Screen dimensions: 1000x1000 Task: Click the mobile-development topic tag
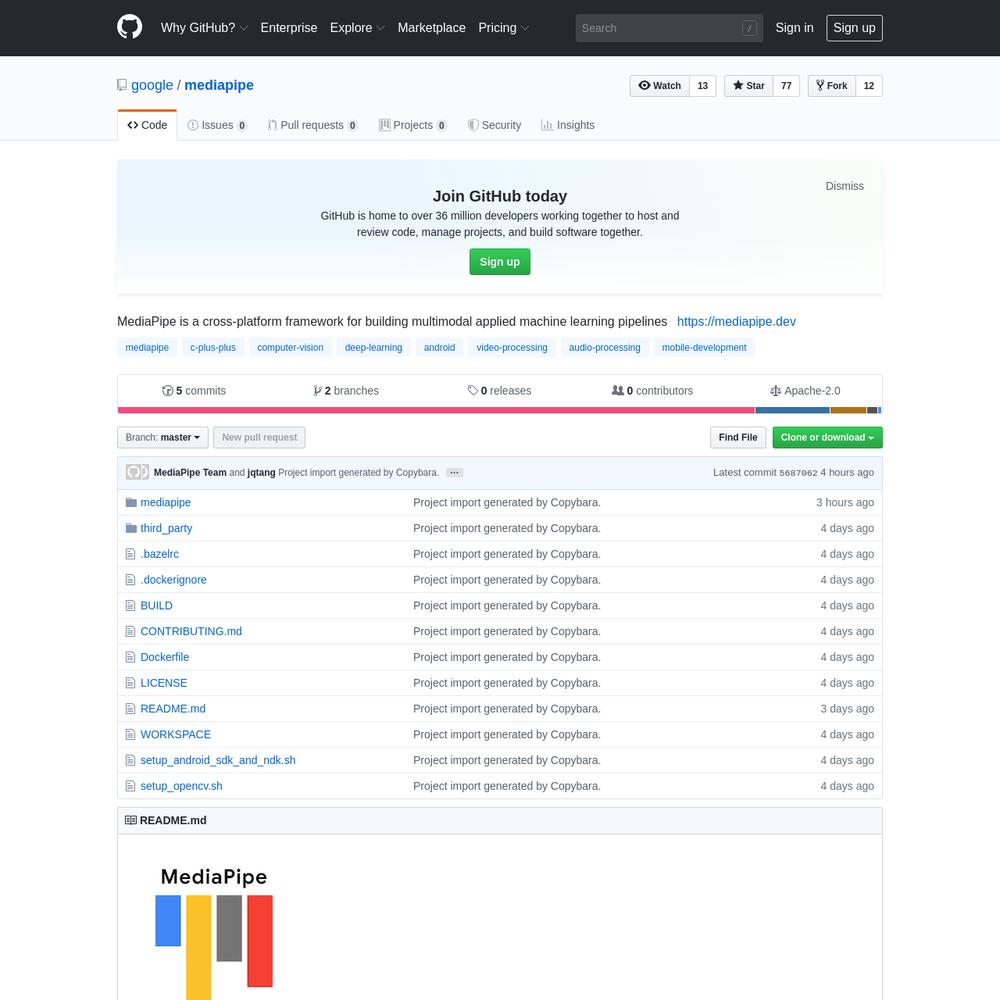tap(704, 348)
